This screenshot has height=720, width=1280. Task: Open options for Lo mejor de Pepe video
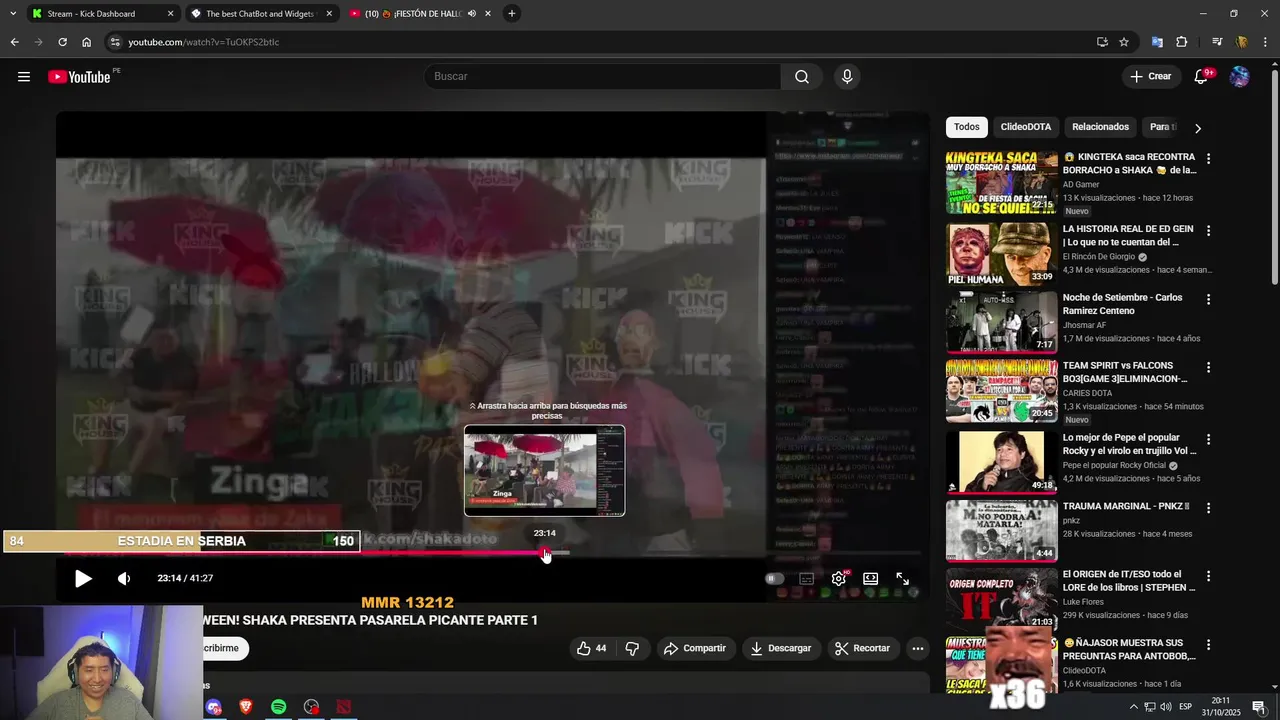tap(1208, 439)
